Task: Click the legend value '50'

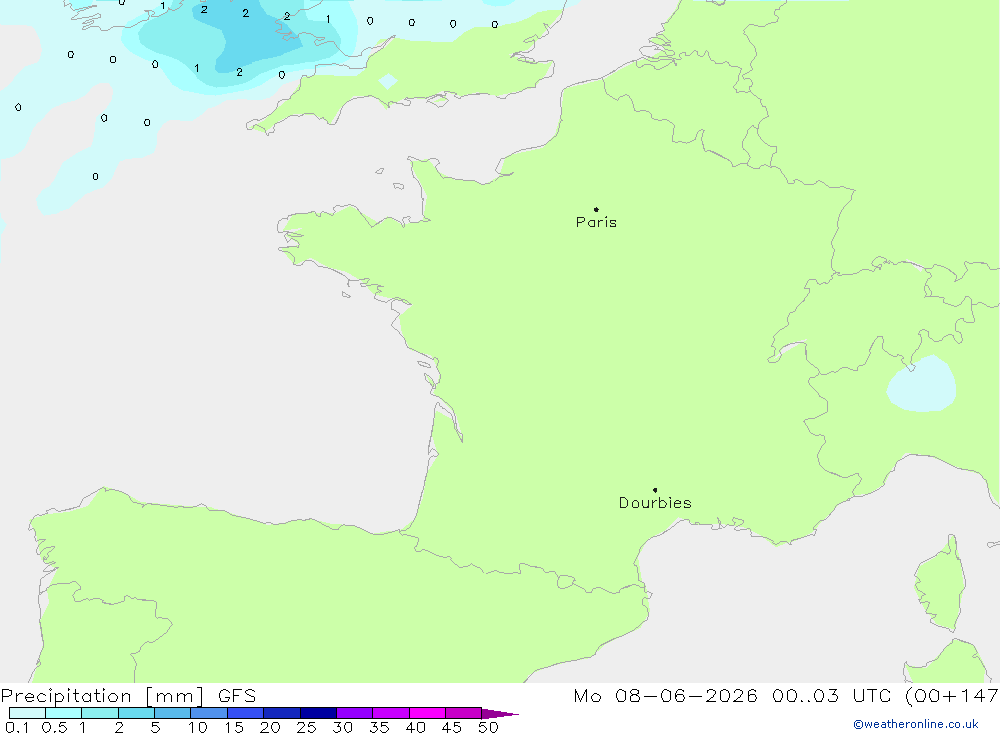Action: pyautogui.click(x=488, y=727)
